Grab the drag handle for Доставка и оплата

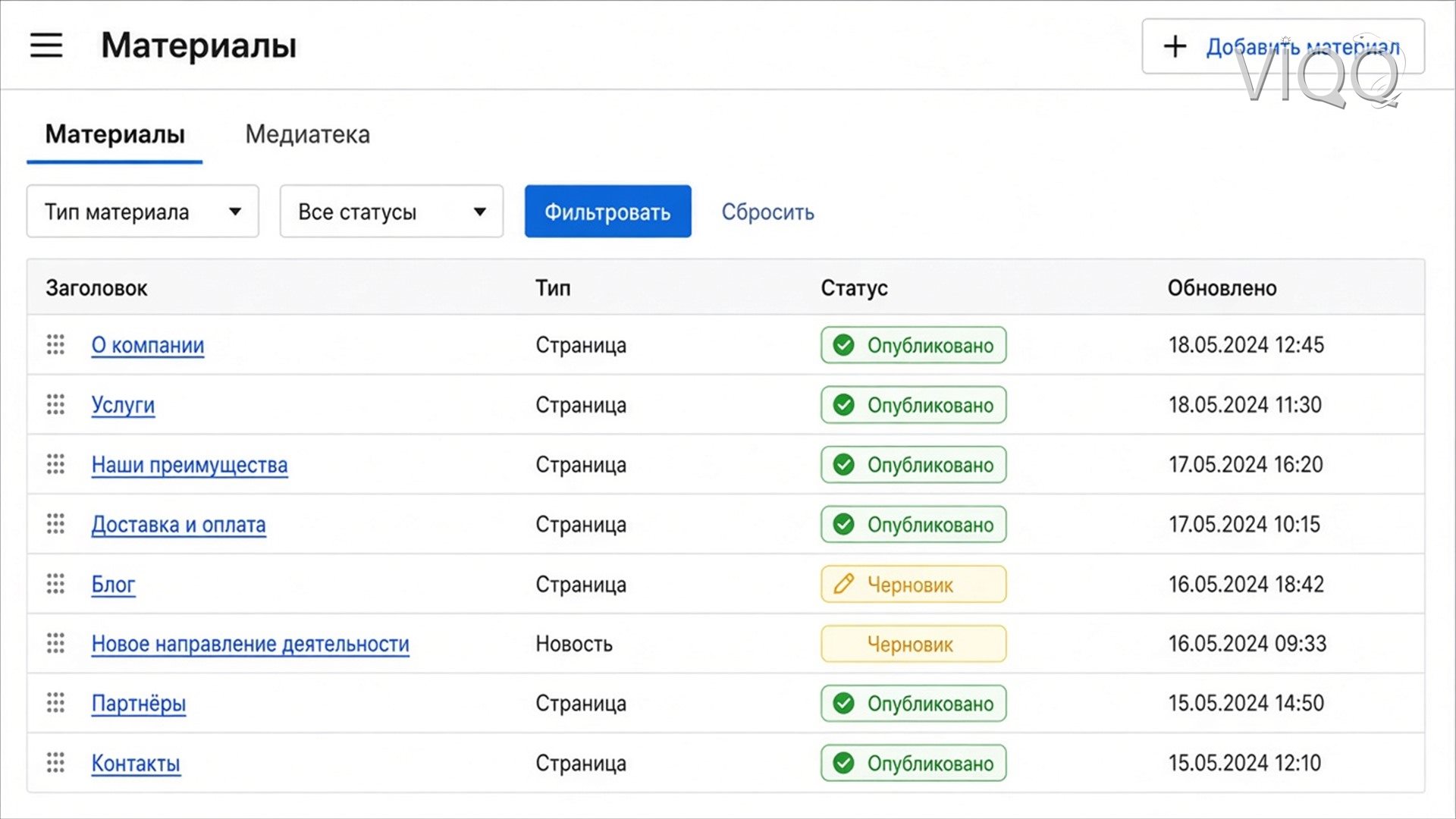55,524
